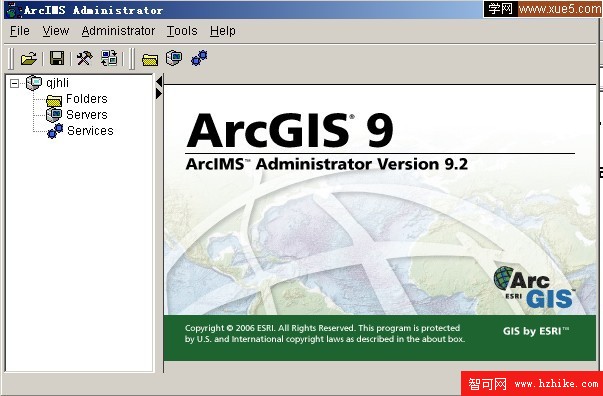Image resolution: width=603 pixels, height=396 pixels.
Task: Open site properties hammer-and-wrench icon
Action: pyautogui.click(x=85, y=58)
